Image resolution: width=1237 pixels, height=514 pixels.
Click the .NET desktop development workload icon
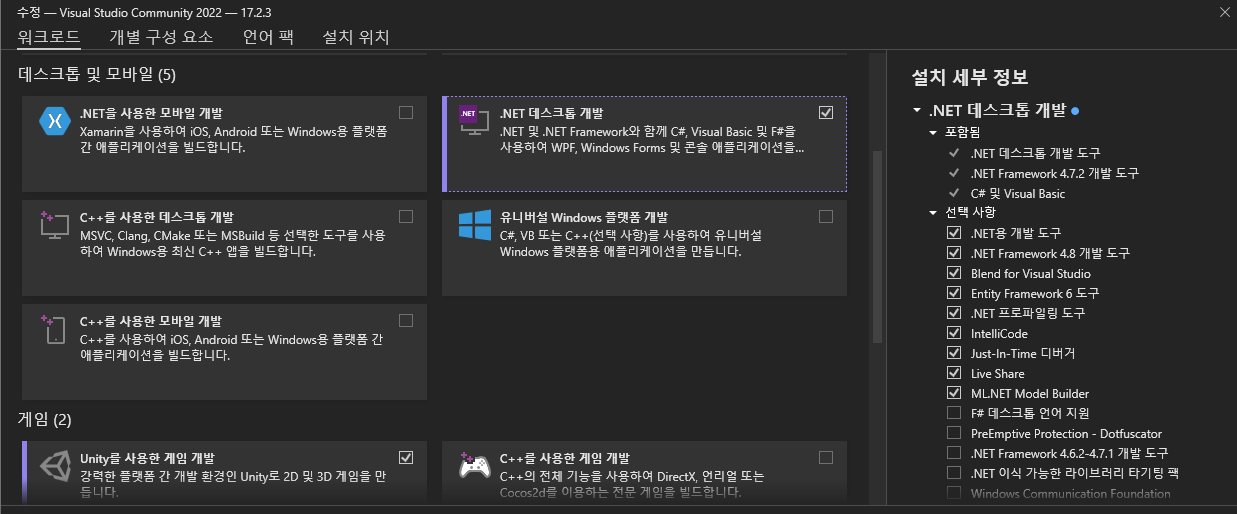click(x=473, y=120)
